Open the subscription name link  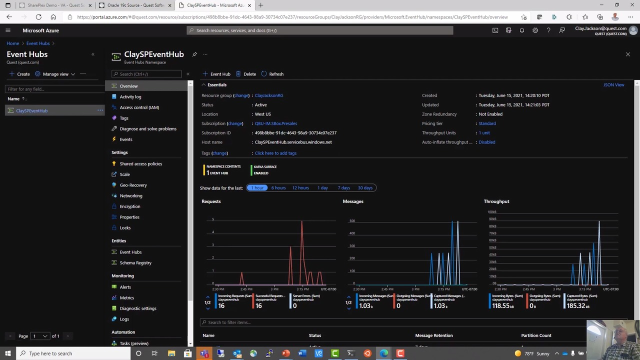coord(276,123)
